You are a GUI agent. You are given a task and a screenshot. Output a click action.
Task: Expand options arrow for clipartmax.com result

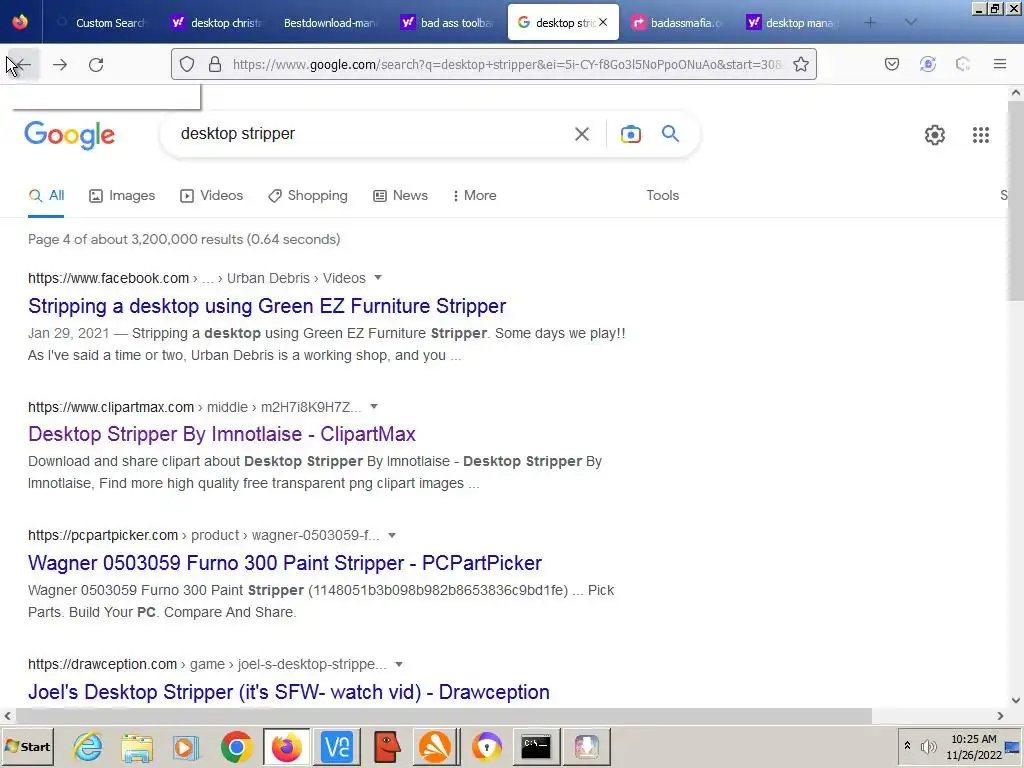pyautogui.click(x=374, y=406)
